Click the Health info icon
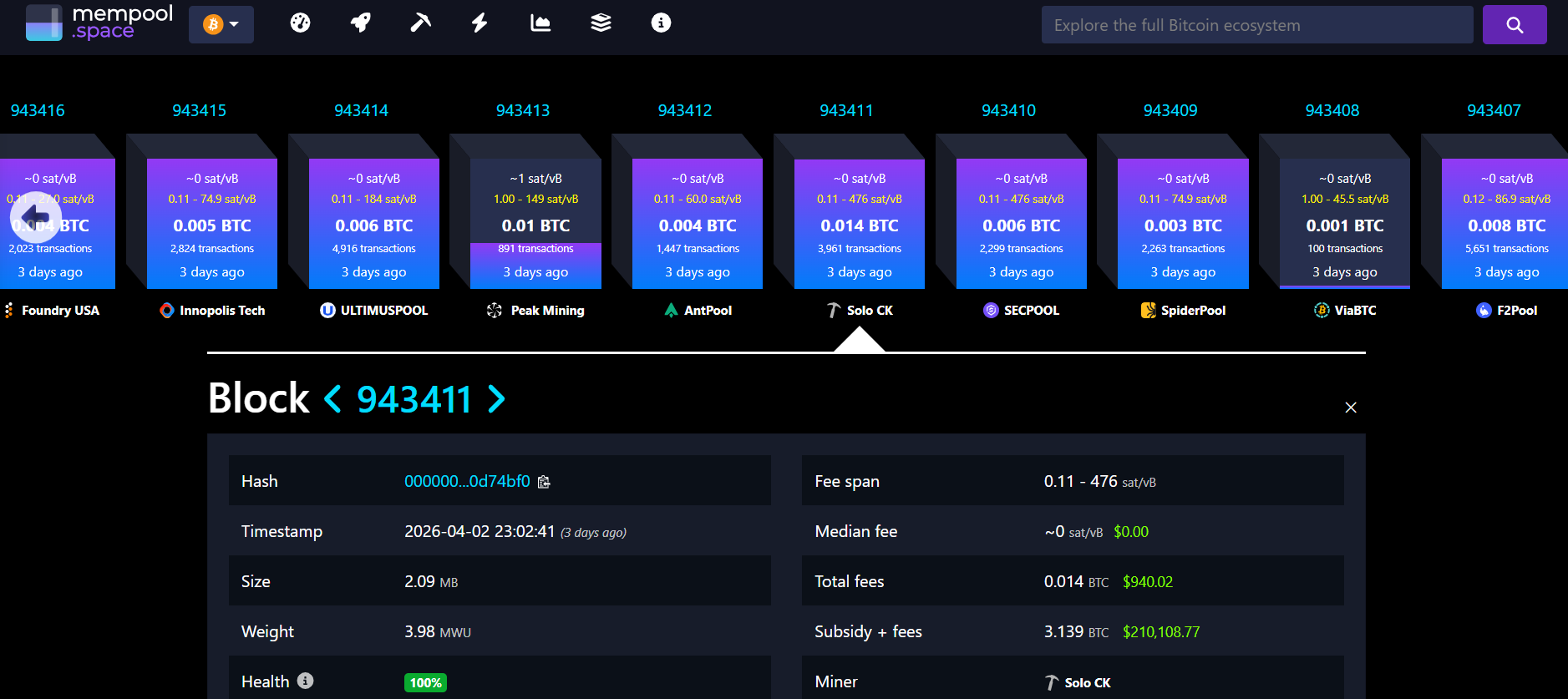 [x=306, y=681]
